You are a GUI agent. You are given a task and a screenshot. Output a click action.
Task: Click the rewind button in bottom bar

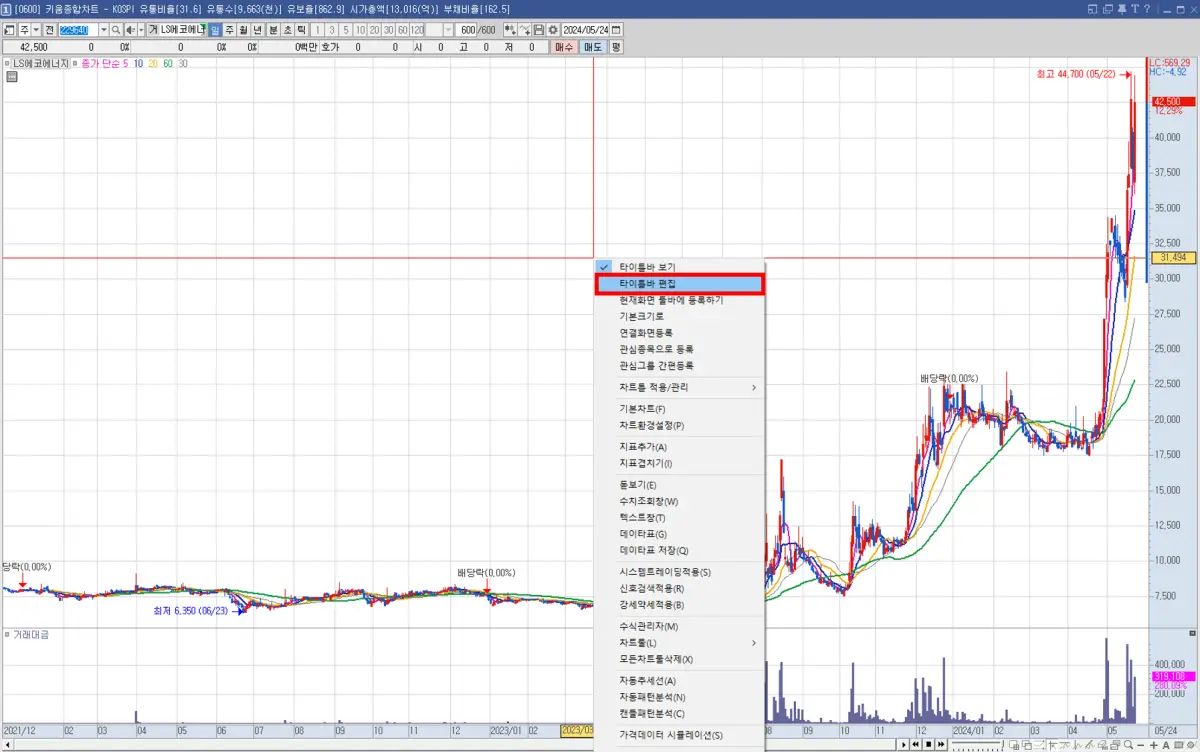click(915, 744)
